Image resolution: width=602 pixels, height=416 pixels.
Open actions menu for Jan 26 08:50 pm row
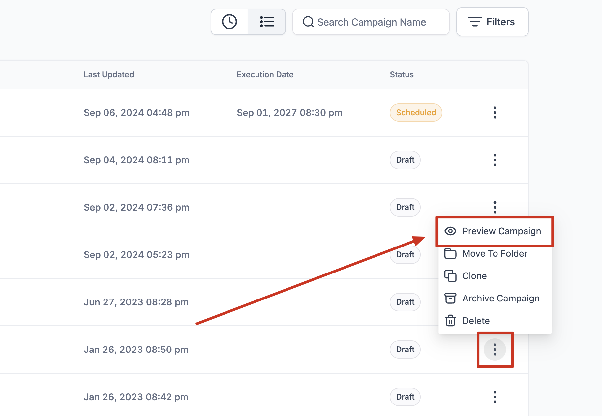495,349
